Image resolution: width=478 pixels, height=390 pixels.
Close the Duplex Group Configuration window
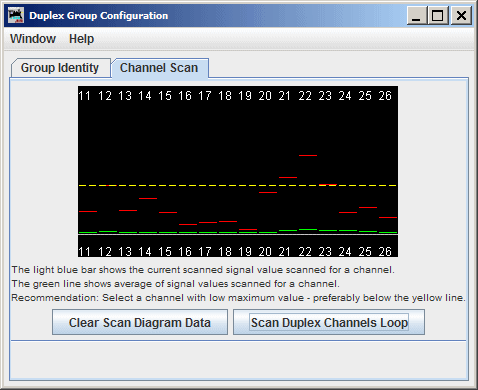[x=461, y=15]
